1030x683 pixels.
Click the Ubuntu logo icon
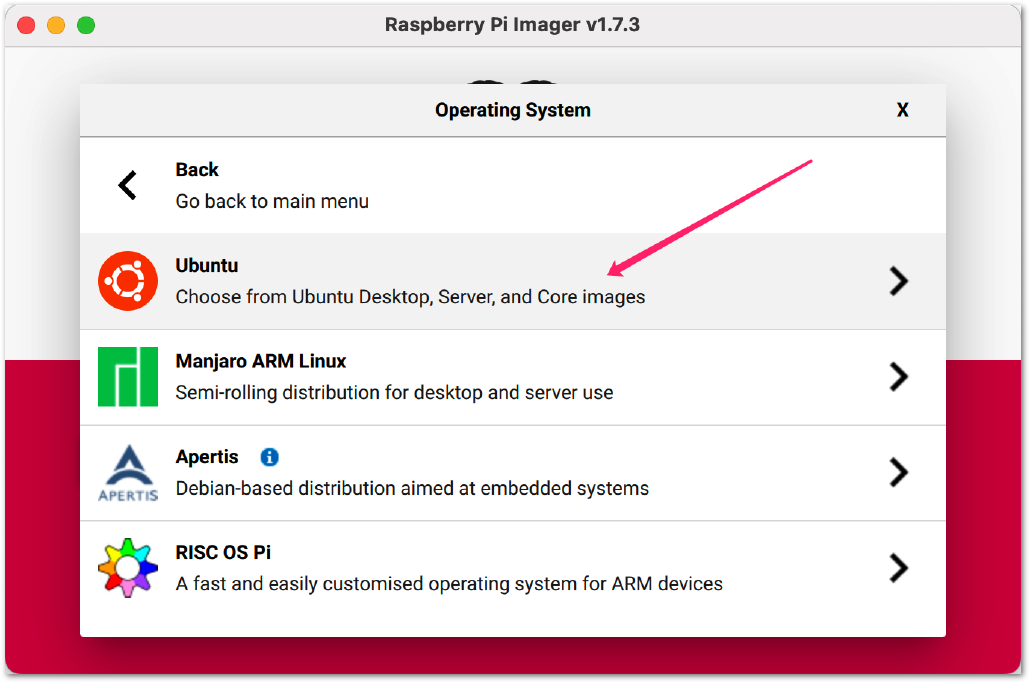[127, 281]
